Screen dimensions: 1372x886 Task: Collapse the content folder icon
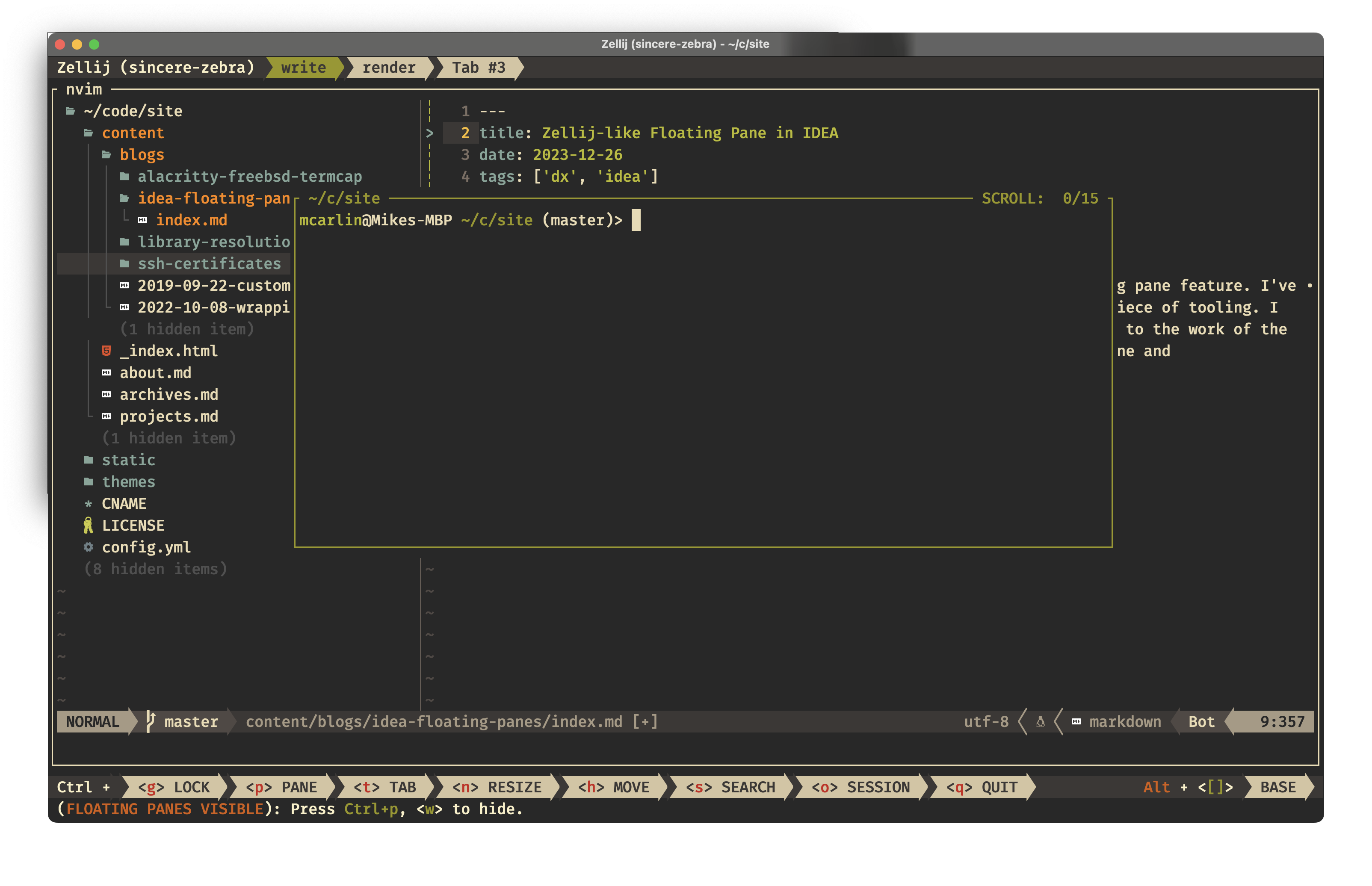(x=88, y=133)
